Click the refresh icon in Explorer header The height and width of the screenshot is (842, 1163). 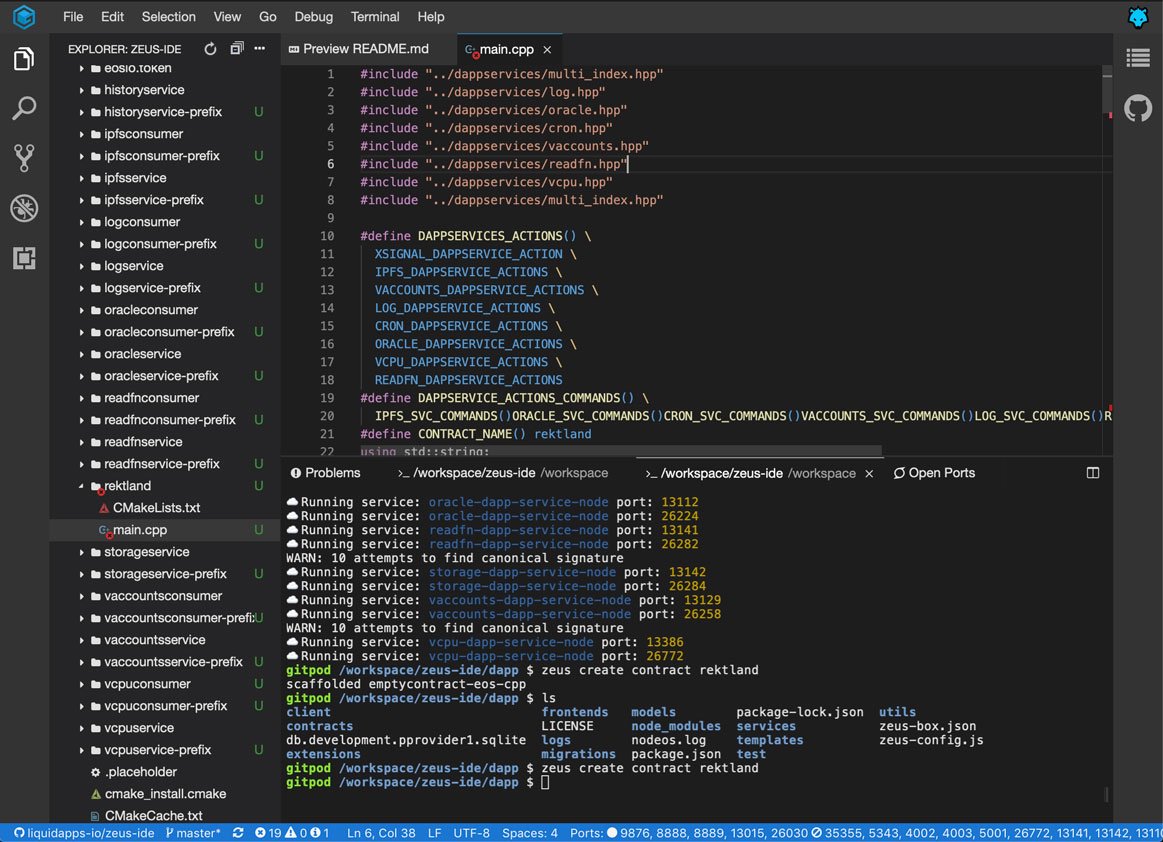tap(210, 49)
